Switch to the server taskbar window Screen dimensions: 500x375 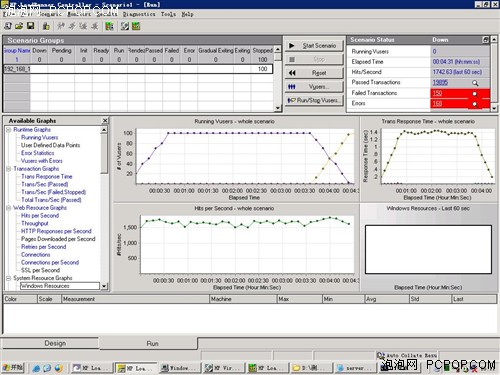tap(356, 368)
